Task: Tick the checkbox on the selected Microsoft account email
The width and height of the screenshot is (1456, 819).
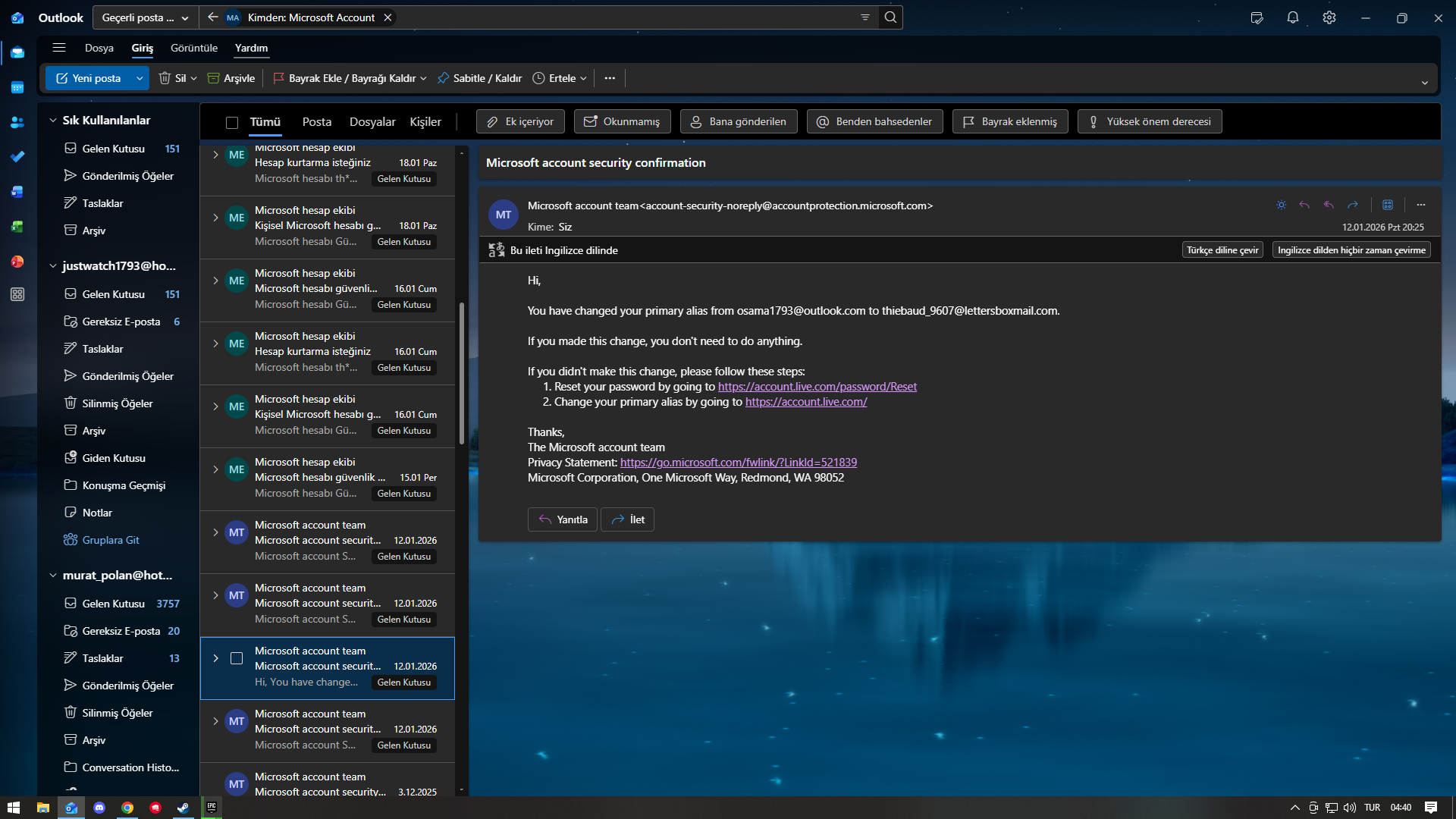Action: pyautogui.click(x=237, y=658)
